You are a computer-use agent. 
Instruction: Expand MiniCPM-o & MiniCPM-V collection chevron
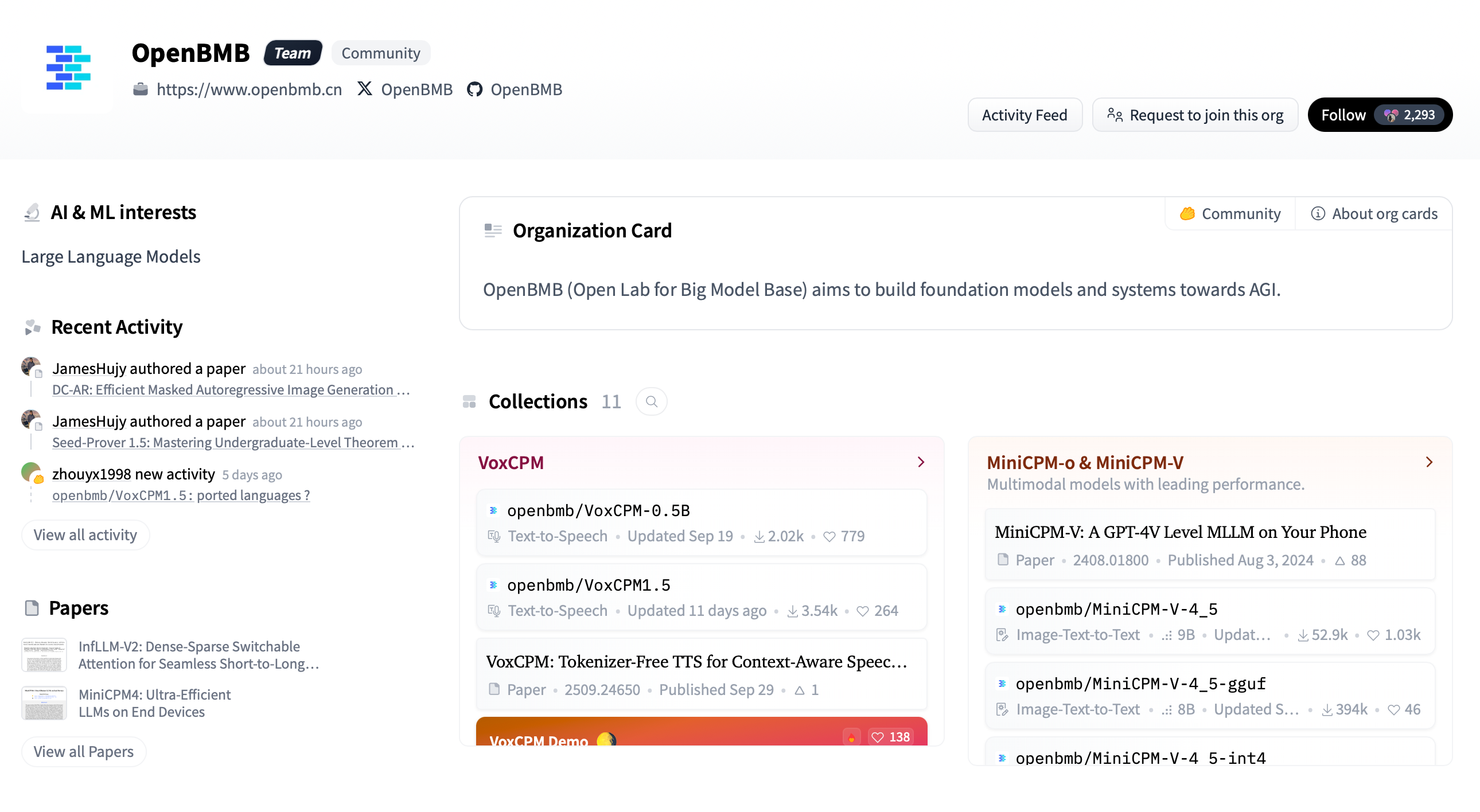pos(1429,462)
